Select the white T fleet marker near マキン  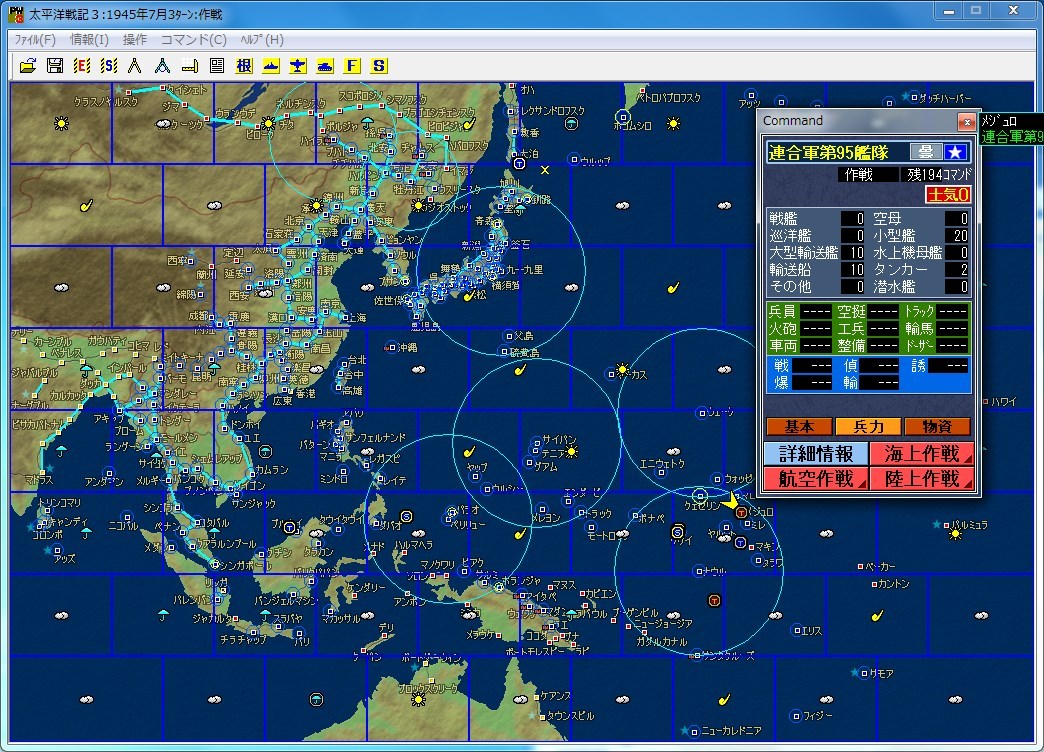click(x=740, y=543)
